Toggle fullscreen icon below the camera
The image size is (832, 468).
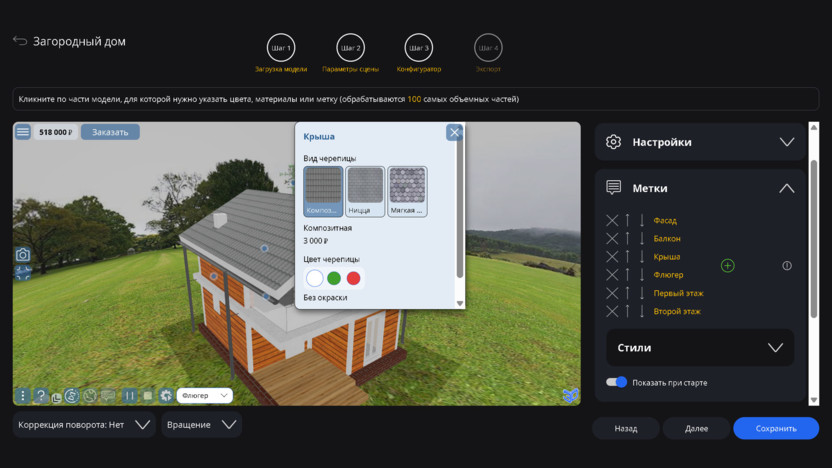(23, 273)
